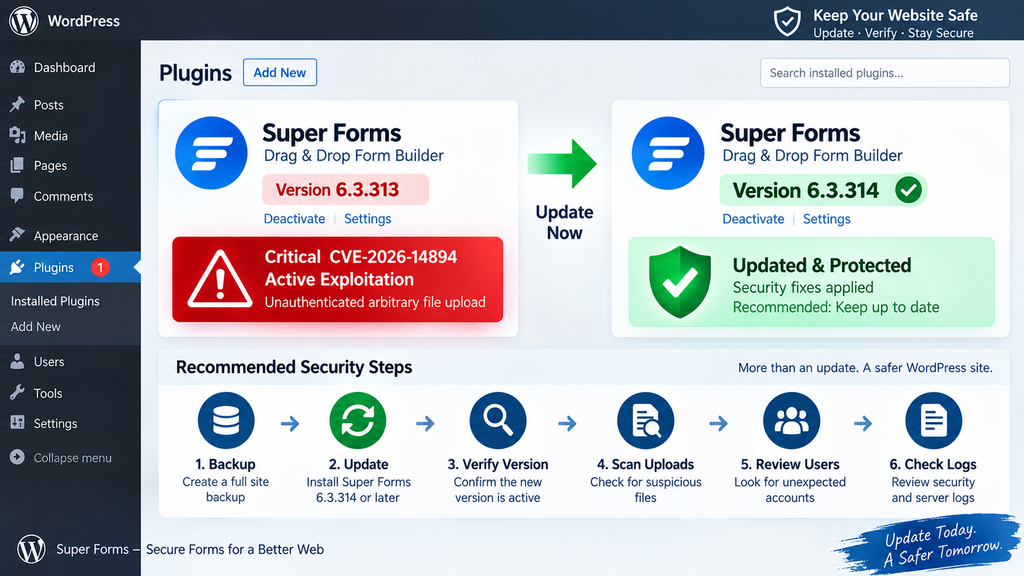Click the Tools wrench icon
This screenshot has width=1024, height=576.
click(18, 392)
